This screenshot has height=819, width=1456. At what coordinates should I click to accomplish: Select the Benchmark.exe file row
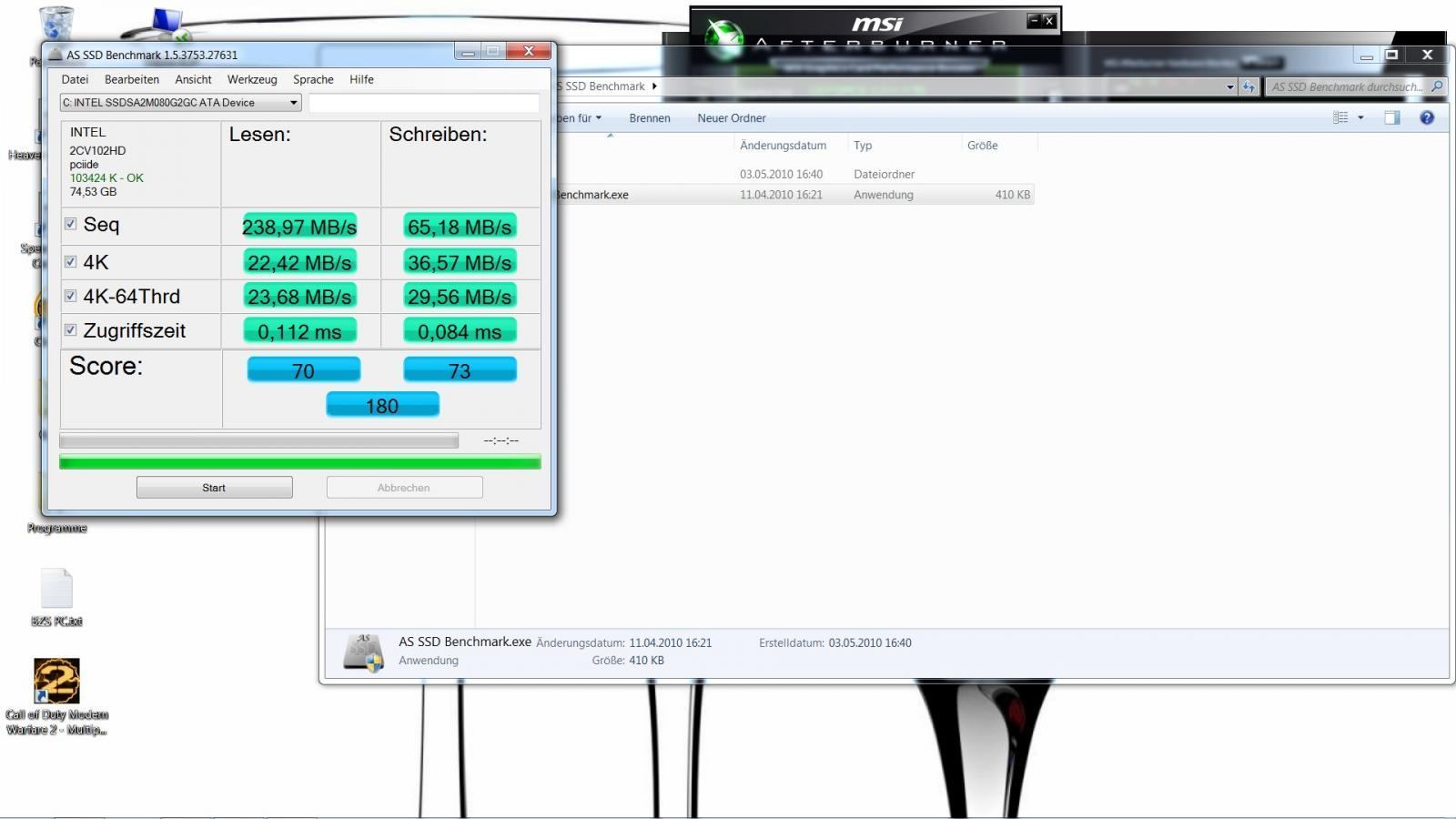[x=794, y=195]
